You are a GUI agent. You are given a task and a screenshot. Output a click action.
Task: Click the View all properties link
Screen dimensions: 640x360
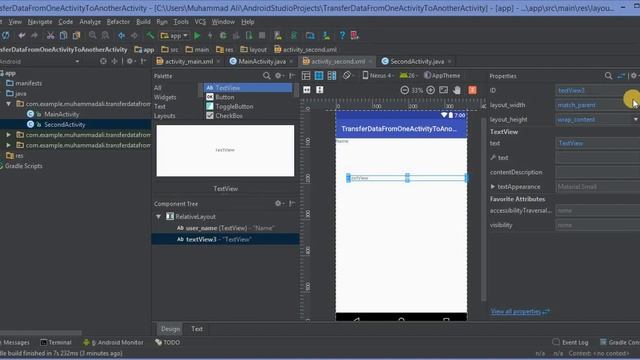[520, 311]
